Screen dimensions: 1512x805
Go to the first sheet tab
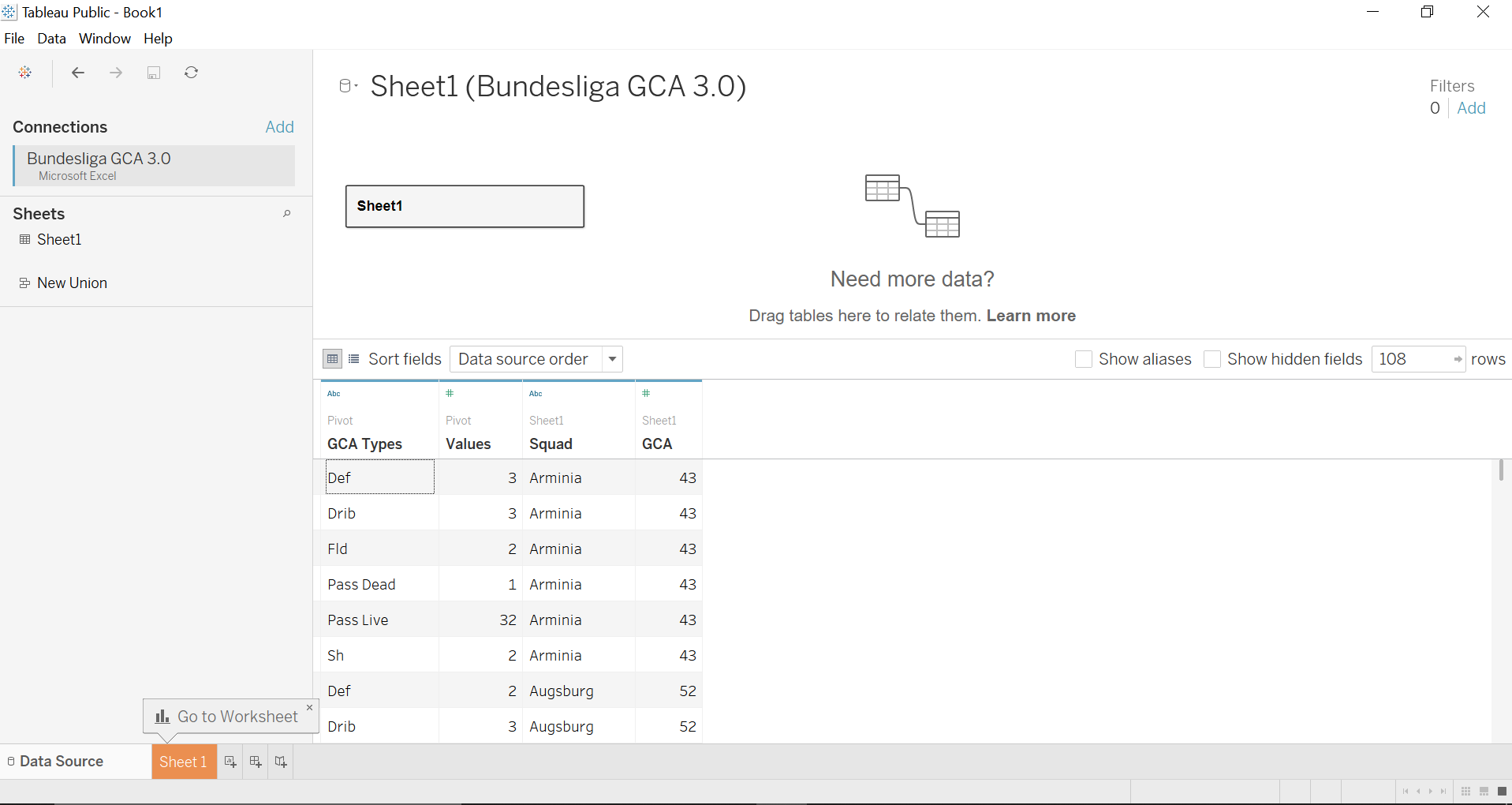pos(1406,792)
